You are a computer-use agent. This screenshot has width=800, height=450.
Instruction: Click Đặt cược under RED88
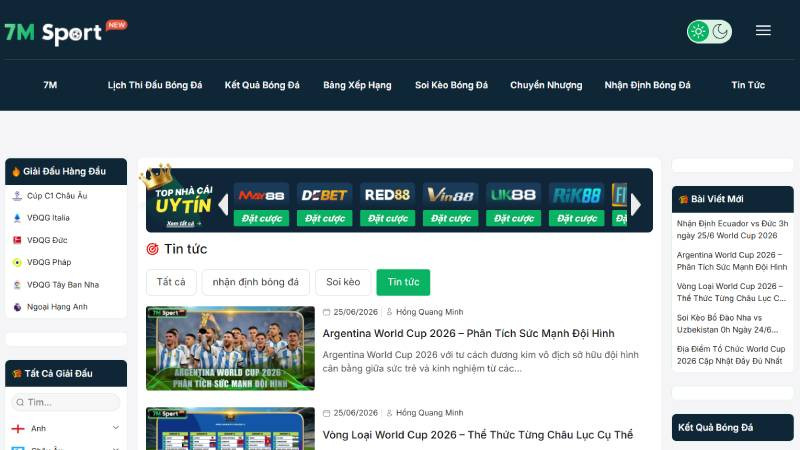388,218
